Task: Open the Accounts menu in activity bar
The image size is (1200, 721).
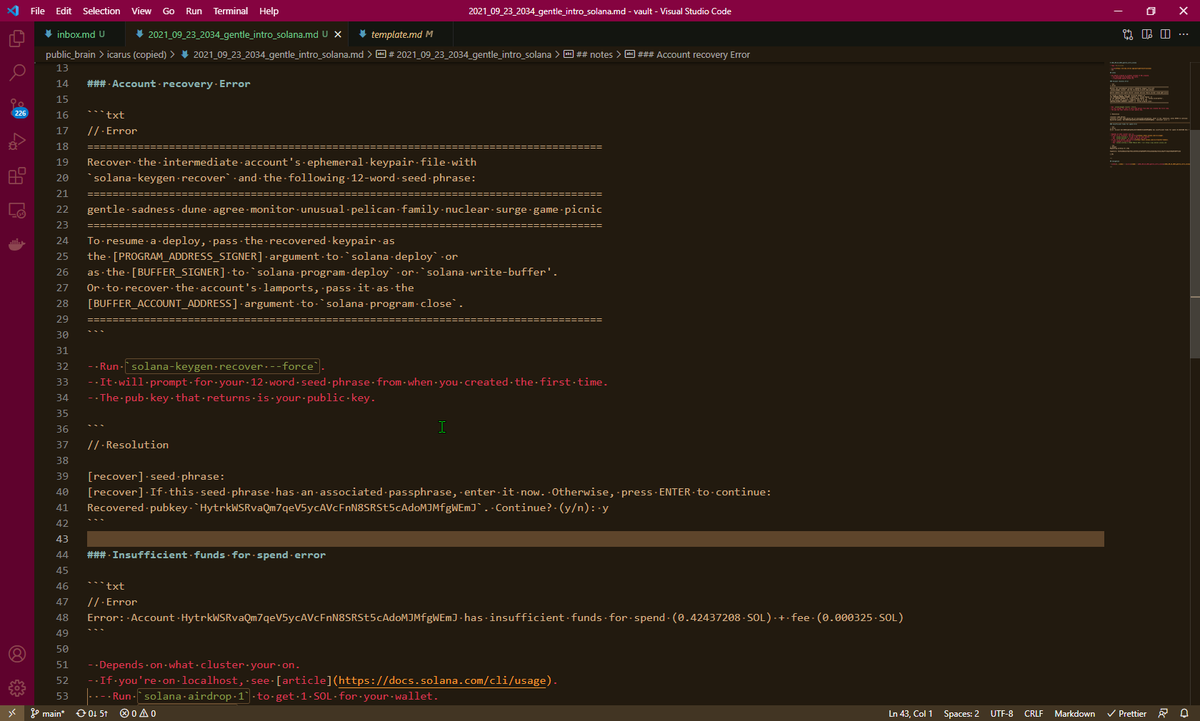Action: click(17, 654)
